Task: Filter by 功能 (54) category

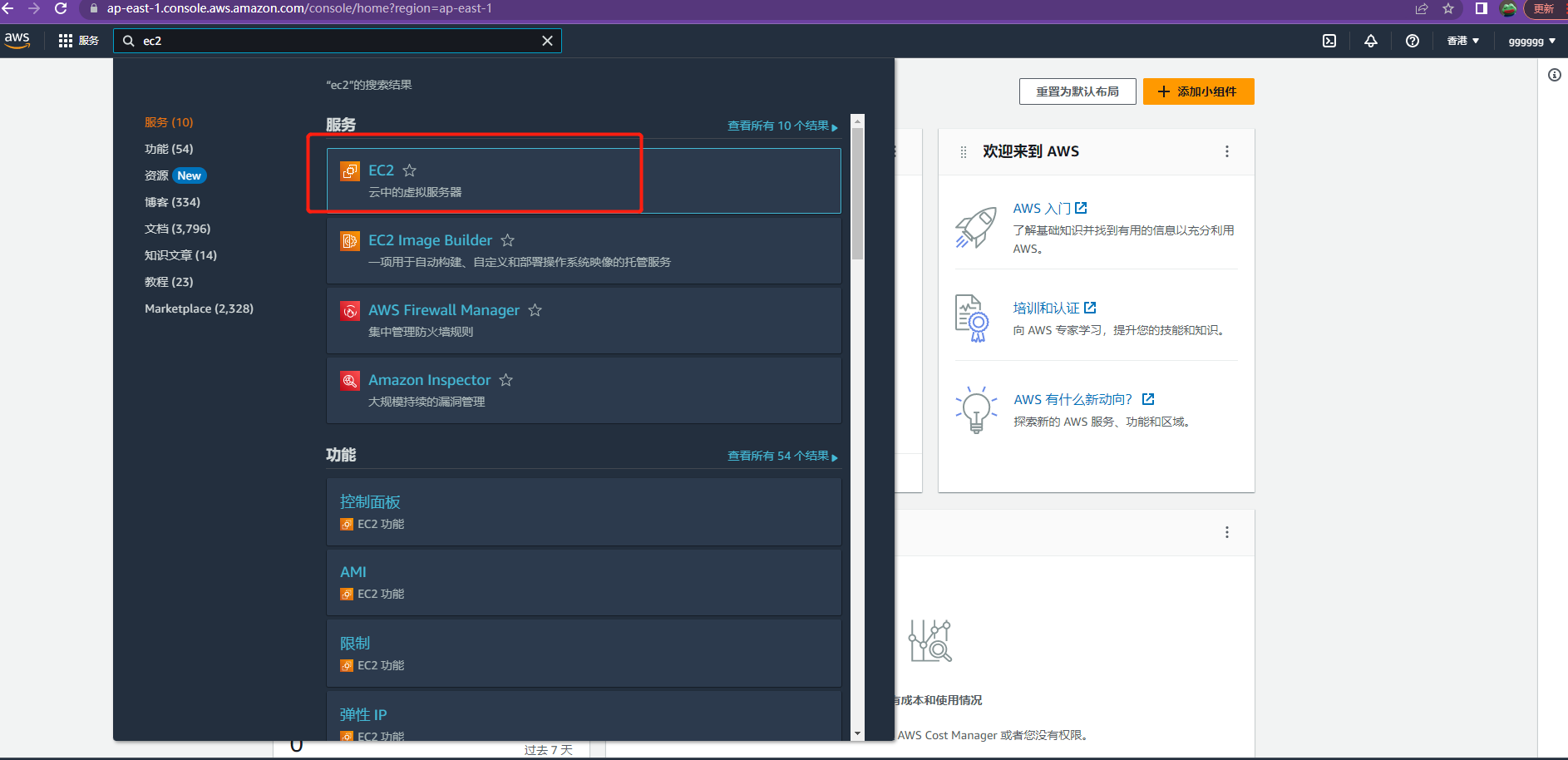Action: 169,149
